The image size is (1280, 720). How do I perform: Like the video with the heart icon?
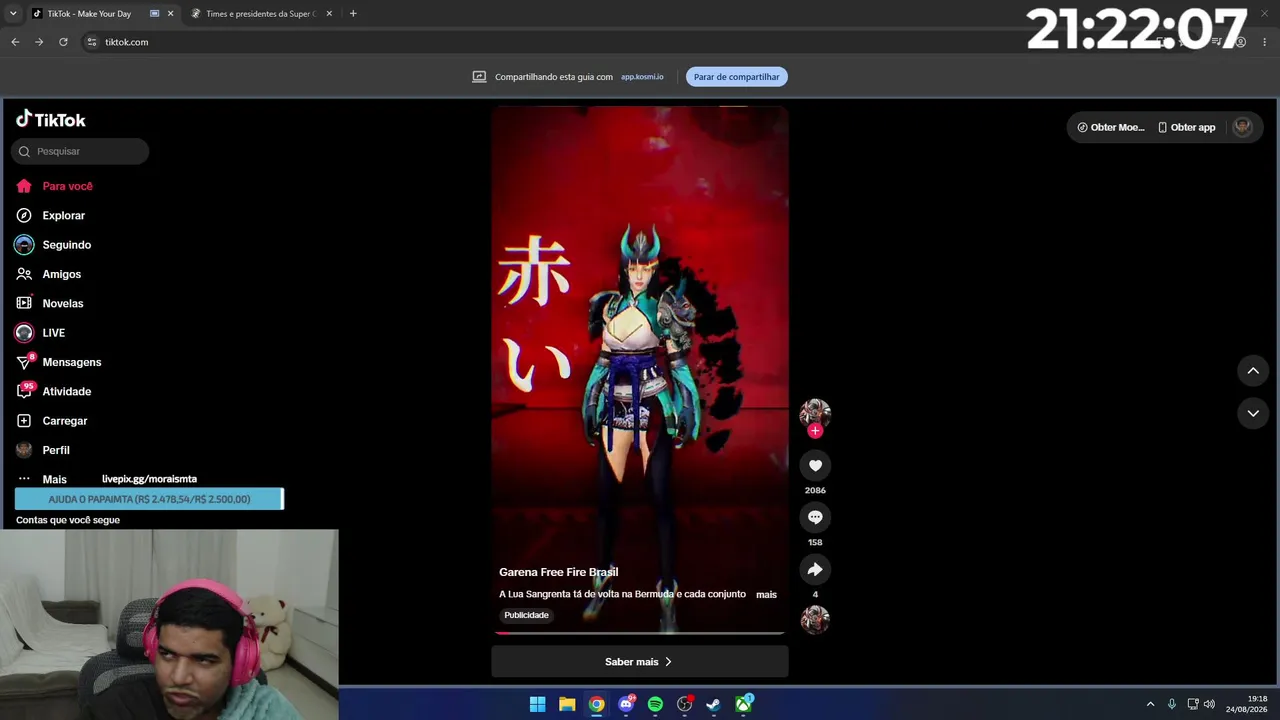815,465
